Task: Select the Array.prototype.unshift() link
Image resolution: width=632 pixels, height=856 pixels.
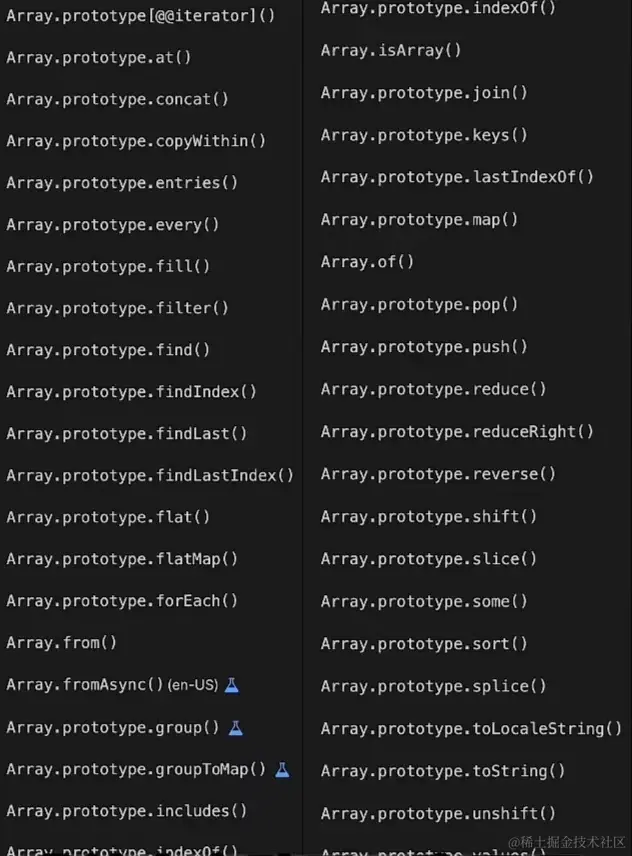Action: (x=438, y=813)
